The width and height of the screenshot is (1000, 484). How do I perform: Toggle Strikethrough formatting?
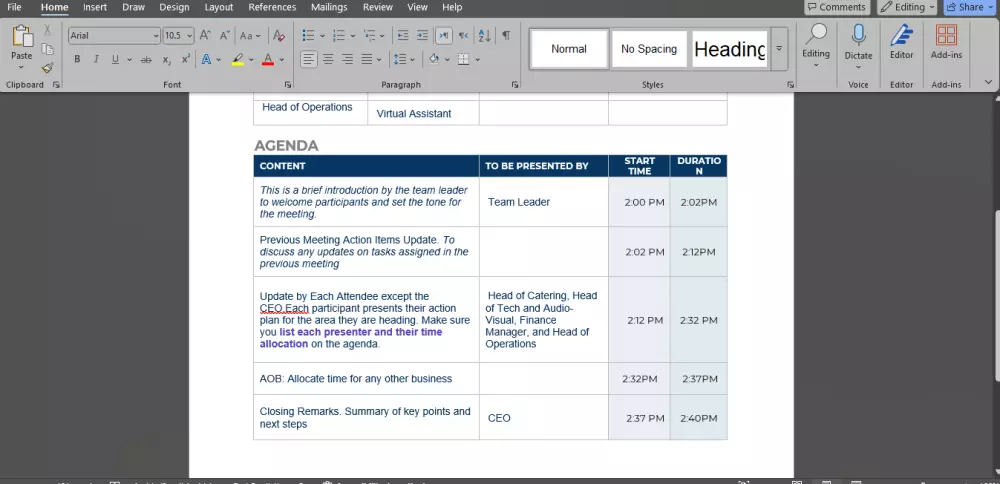pos(146,59)
